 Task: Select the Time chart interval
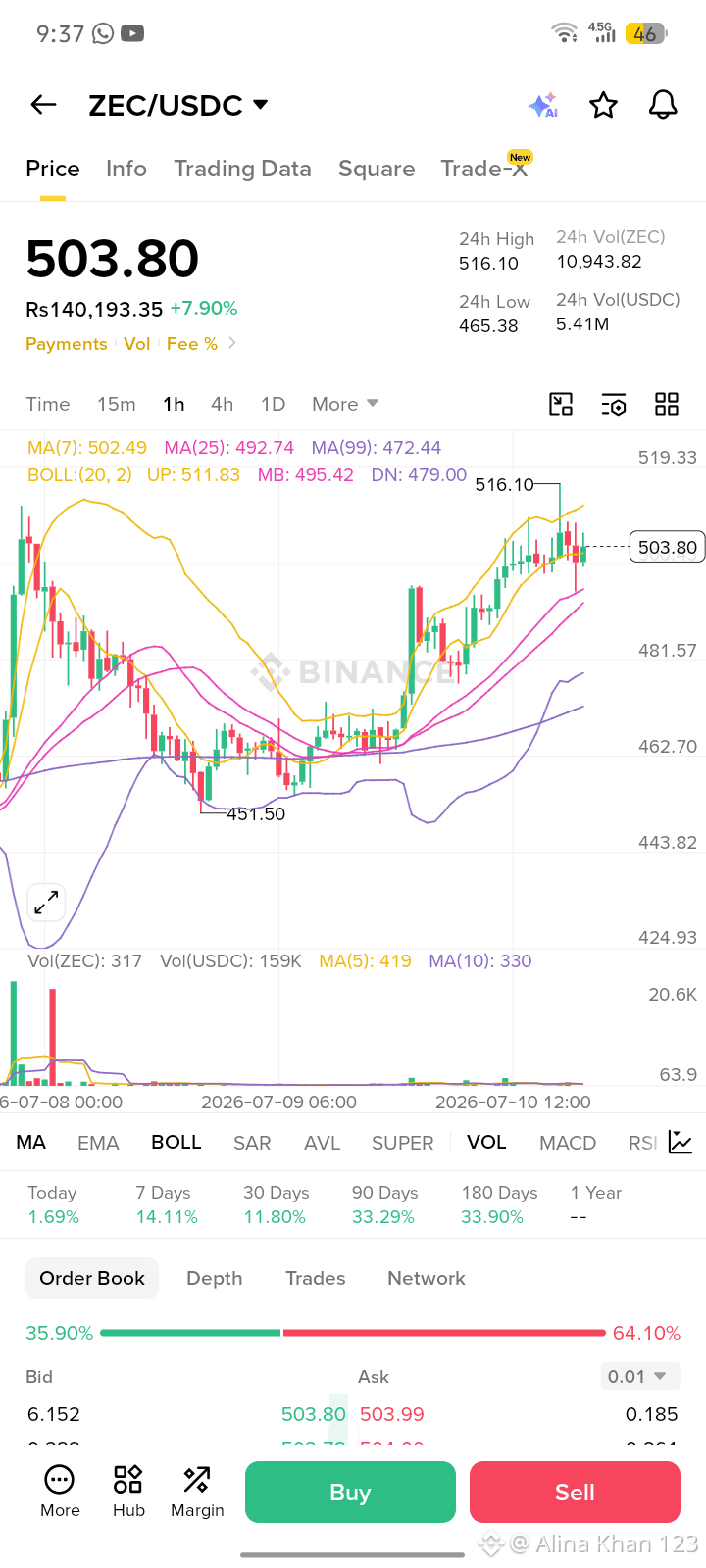[x=48, y=404]
